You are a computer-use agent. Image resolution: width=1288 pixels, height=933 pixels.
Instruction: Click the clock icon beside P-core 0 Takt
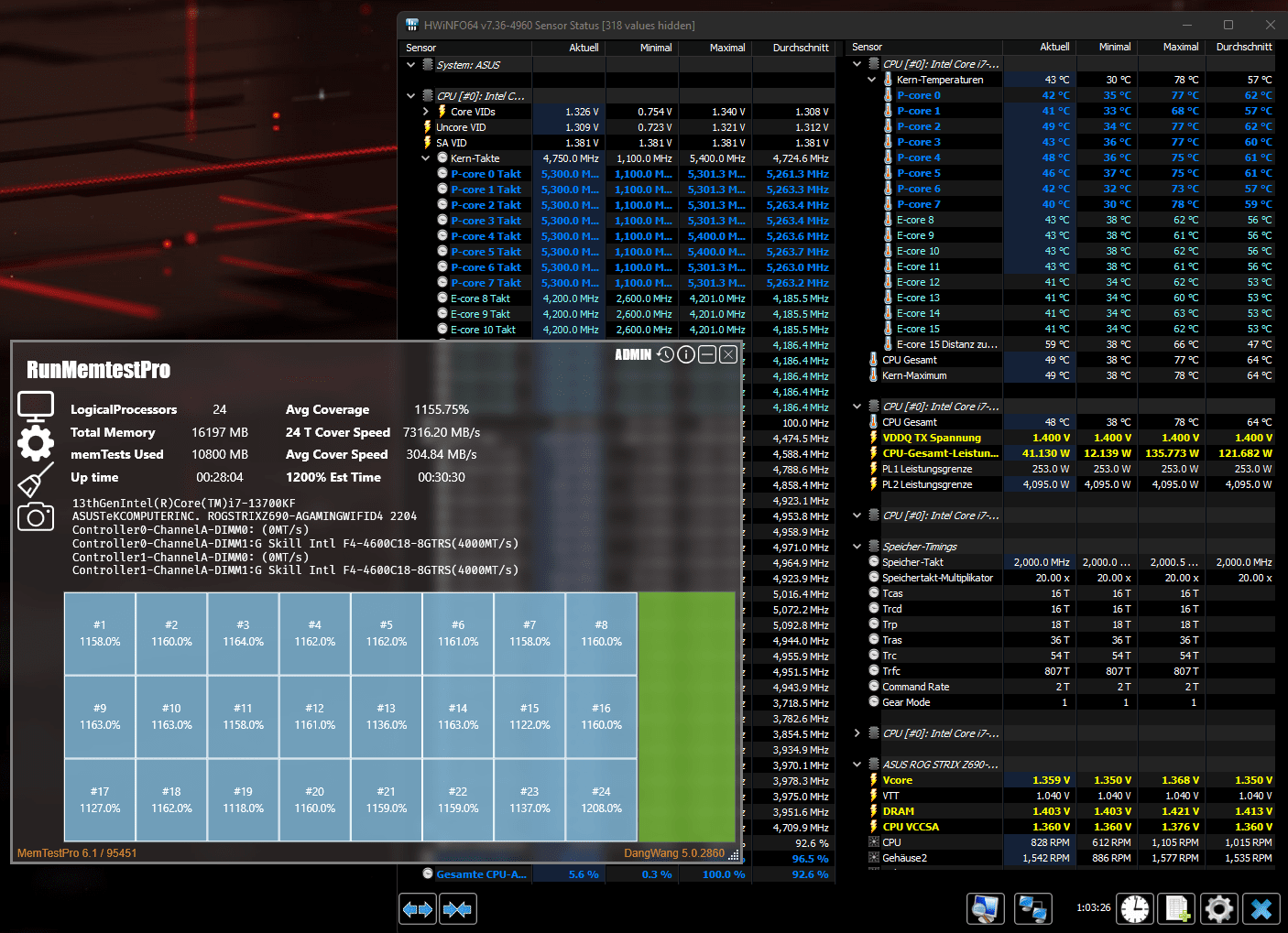tap(442, 174)
